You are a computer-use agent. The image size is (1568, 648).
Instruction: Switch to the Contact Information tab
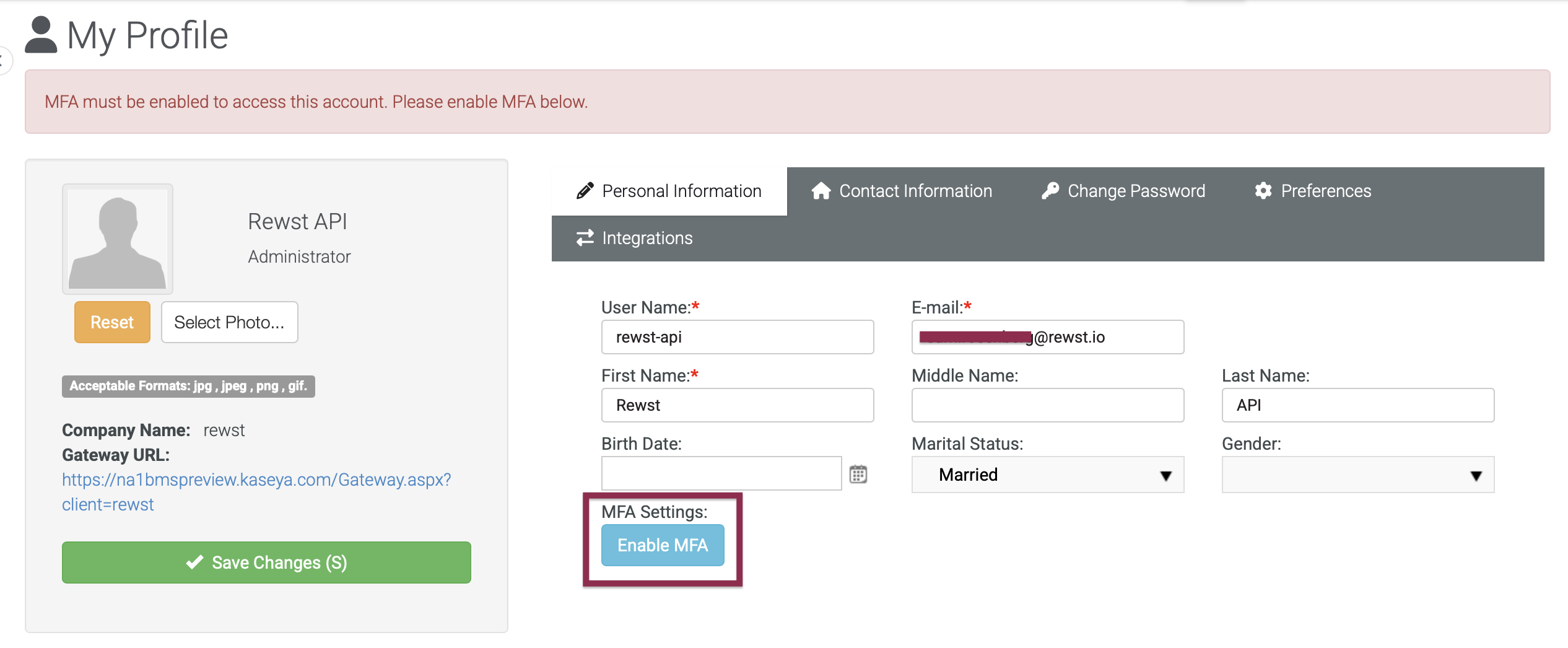[902, 191]
